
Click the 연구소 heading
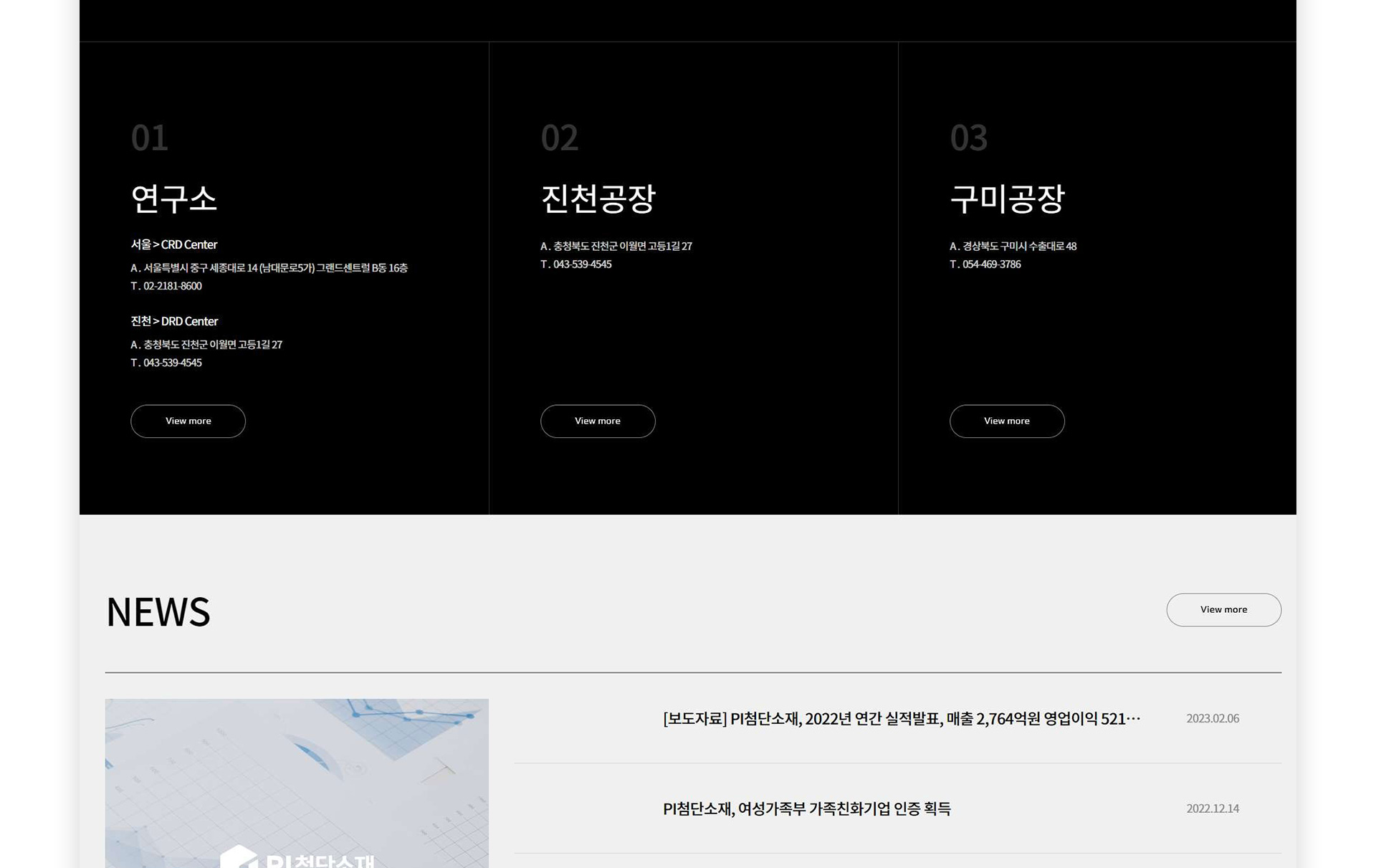pyautogui.click(x=173, y=199)
